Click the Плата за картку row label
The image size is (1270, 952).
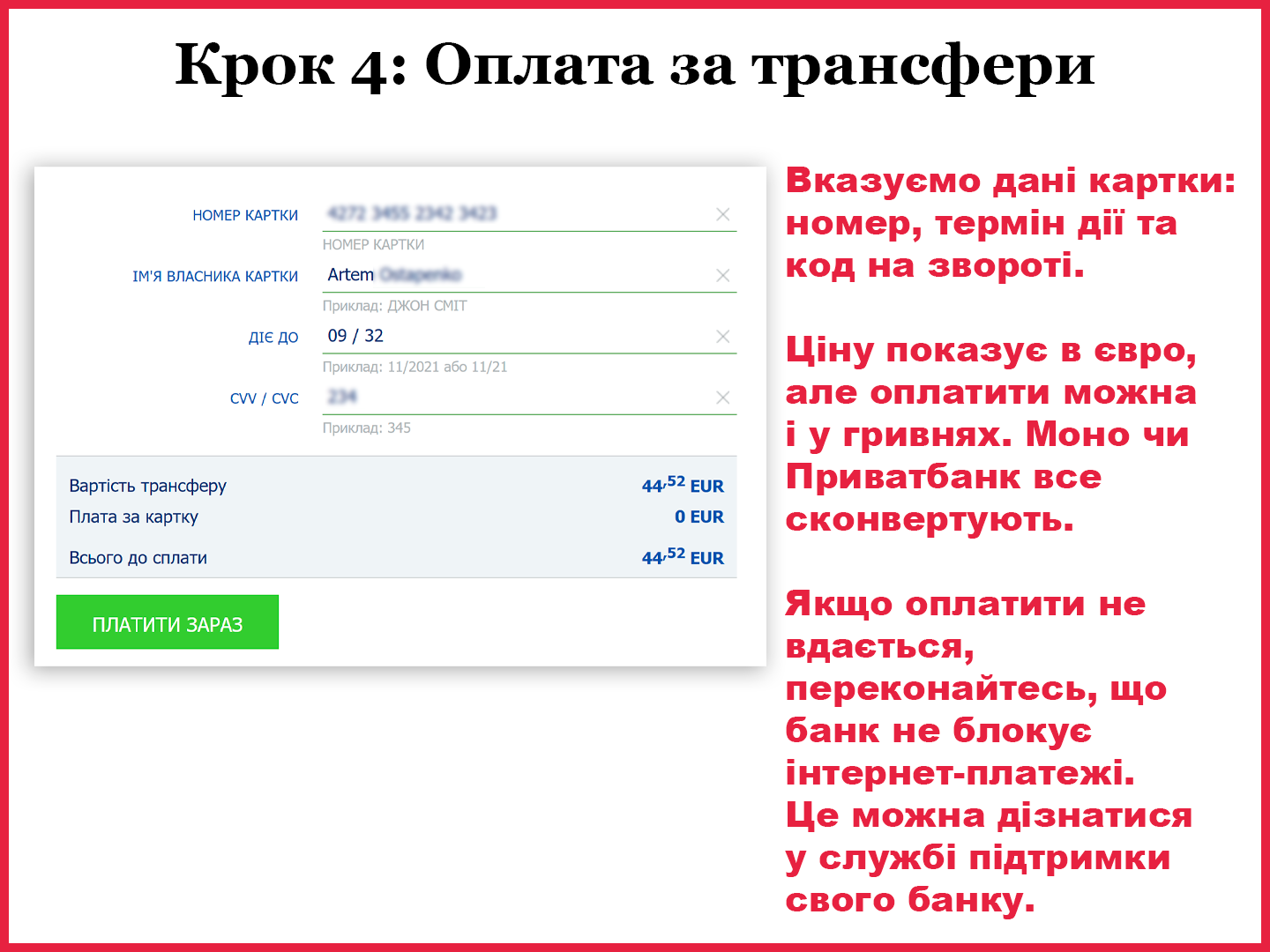134,517
